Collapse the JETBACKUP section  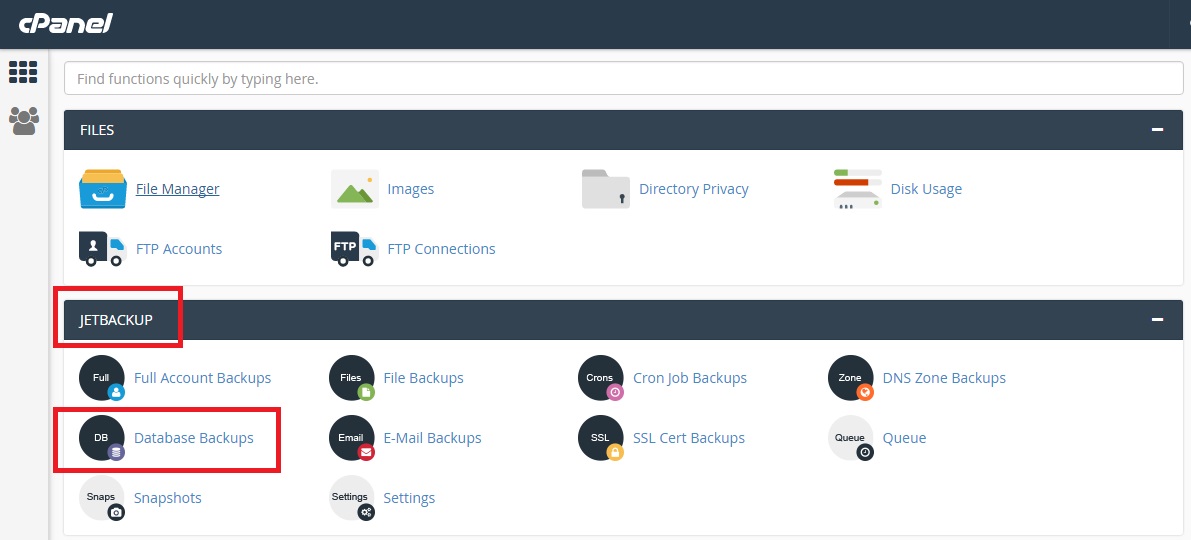(1157, 320)
